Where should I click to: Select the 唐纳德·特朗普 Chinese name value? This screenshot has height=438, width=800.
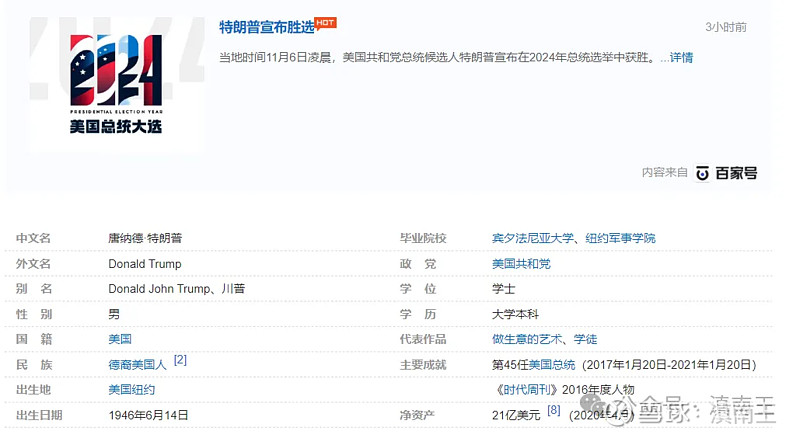click(x=145, y=238)
